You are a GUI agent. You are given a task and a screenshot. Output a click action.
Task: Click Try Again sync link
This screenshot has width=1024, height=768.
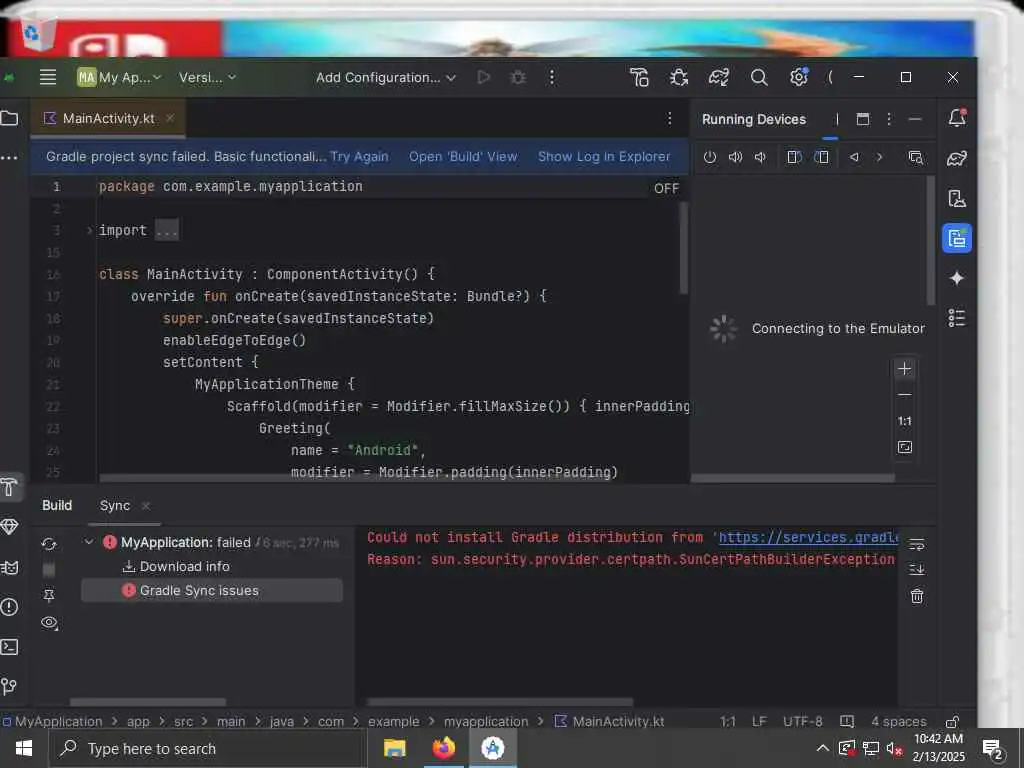(x=359, y=157)
